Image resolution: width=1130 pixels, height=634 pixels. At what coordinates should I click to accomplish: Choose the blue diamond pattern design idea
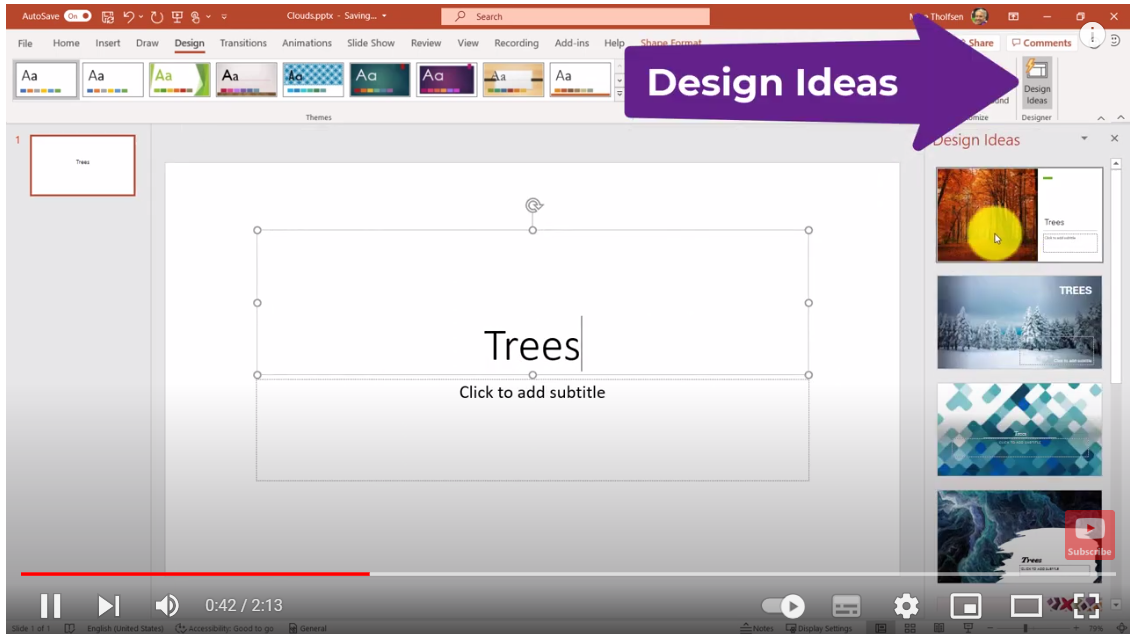(x=1019, y=429)
